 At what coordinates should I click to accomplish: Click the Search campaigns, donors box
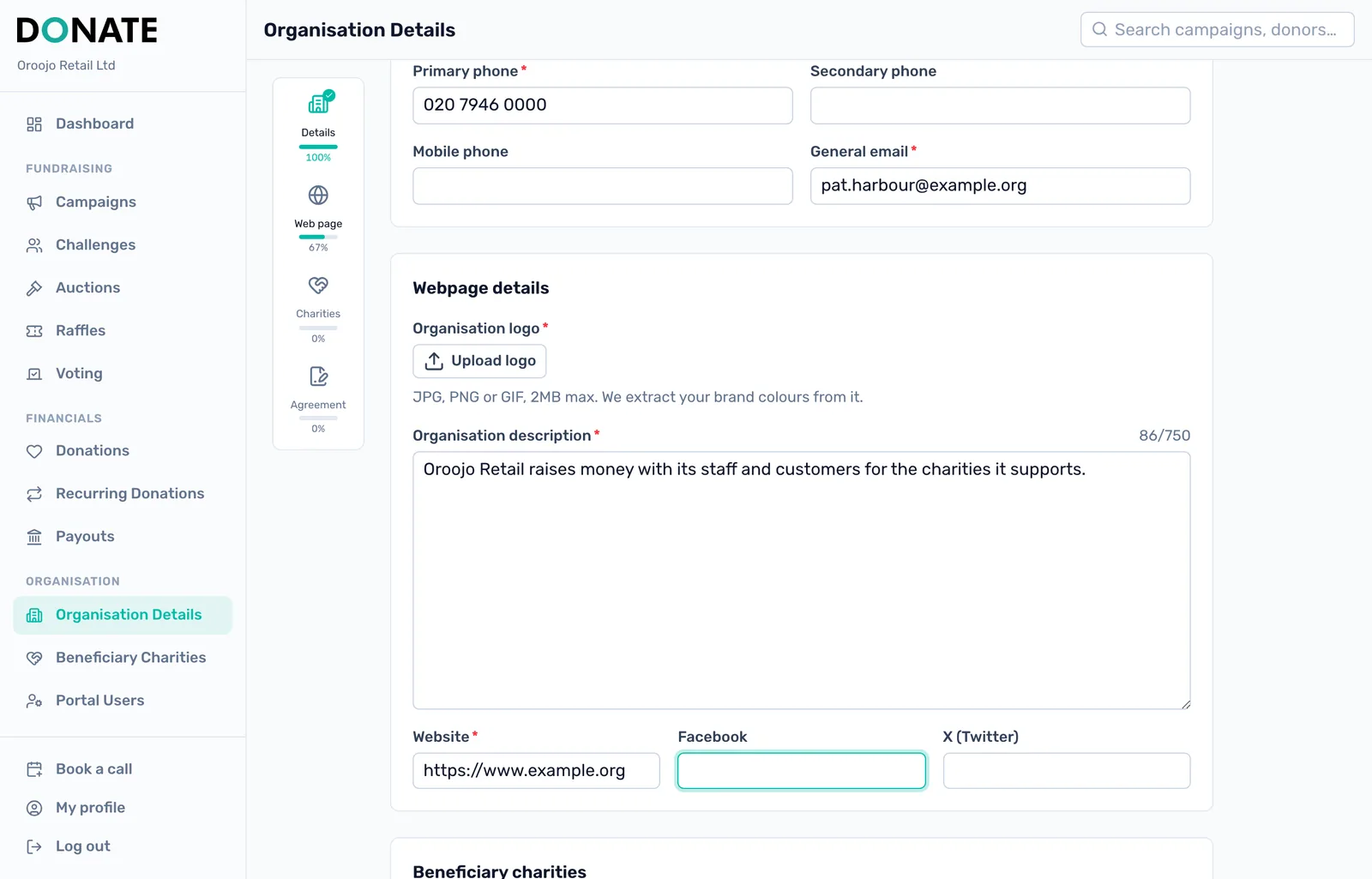(1217, 29)
